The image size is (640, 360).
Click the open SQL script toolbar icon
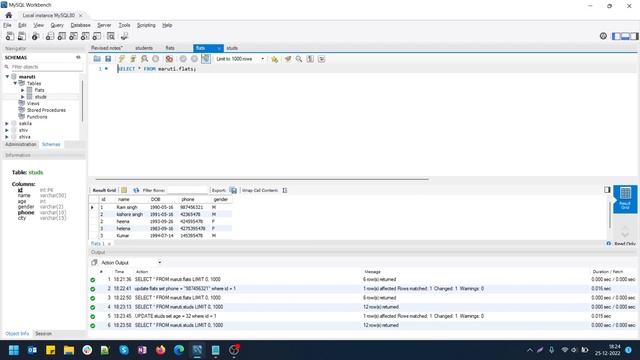pyautogui.click(x=22, y=36)
